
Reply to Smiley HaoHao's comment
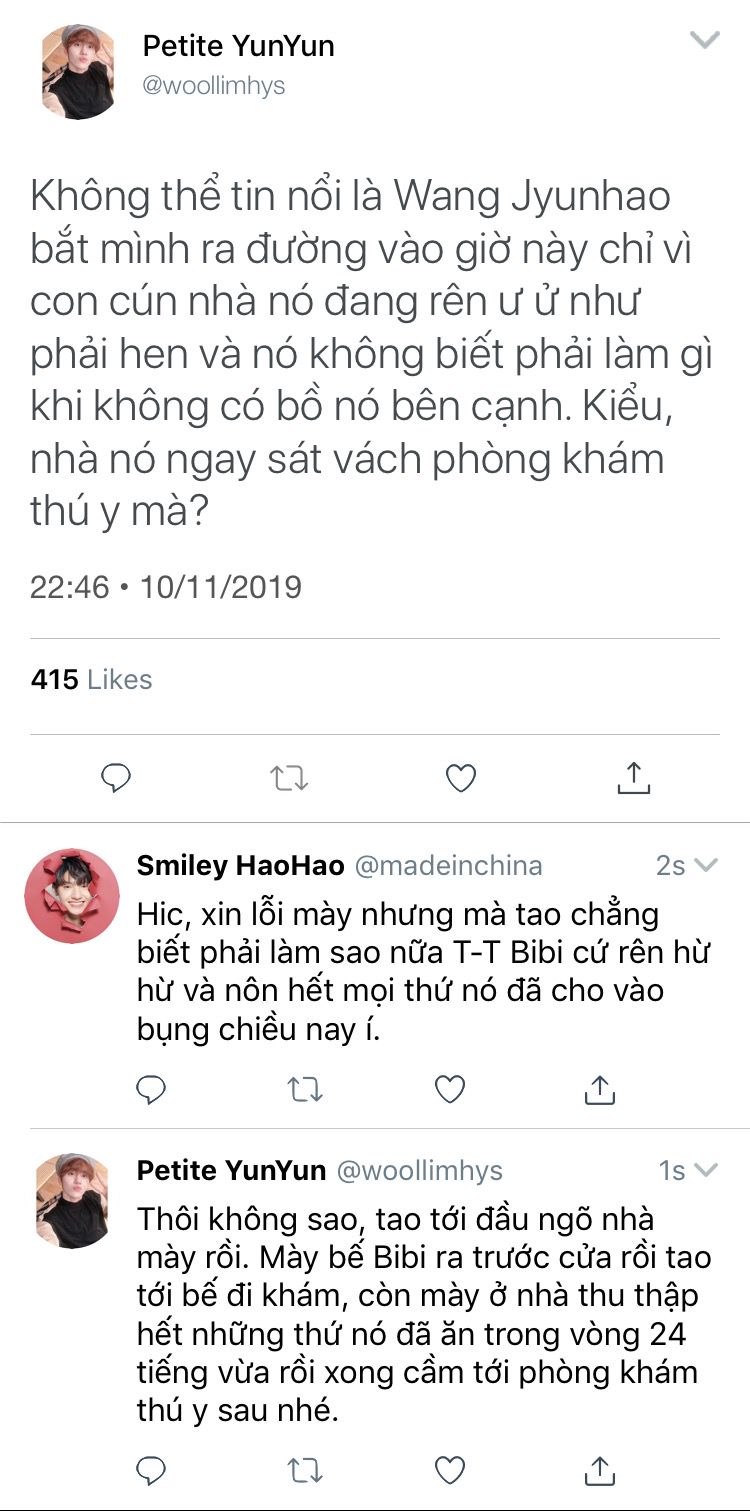click(151, 1089)
